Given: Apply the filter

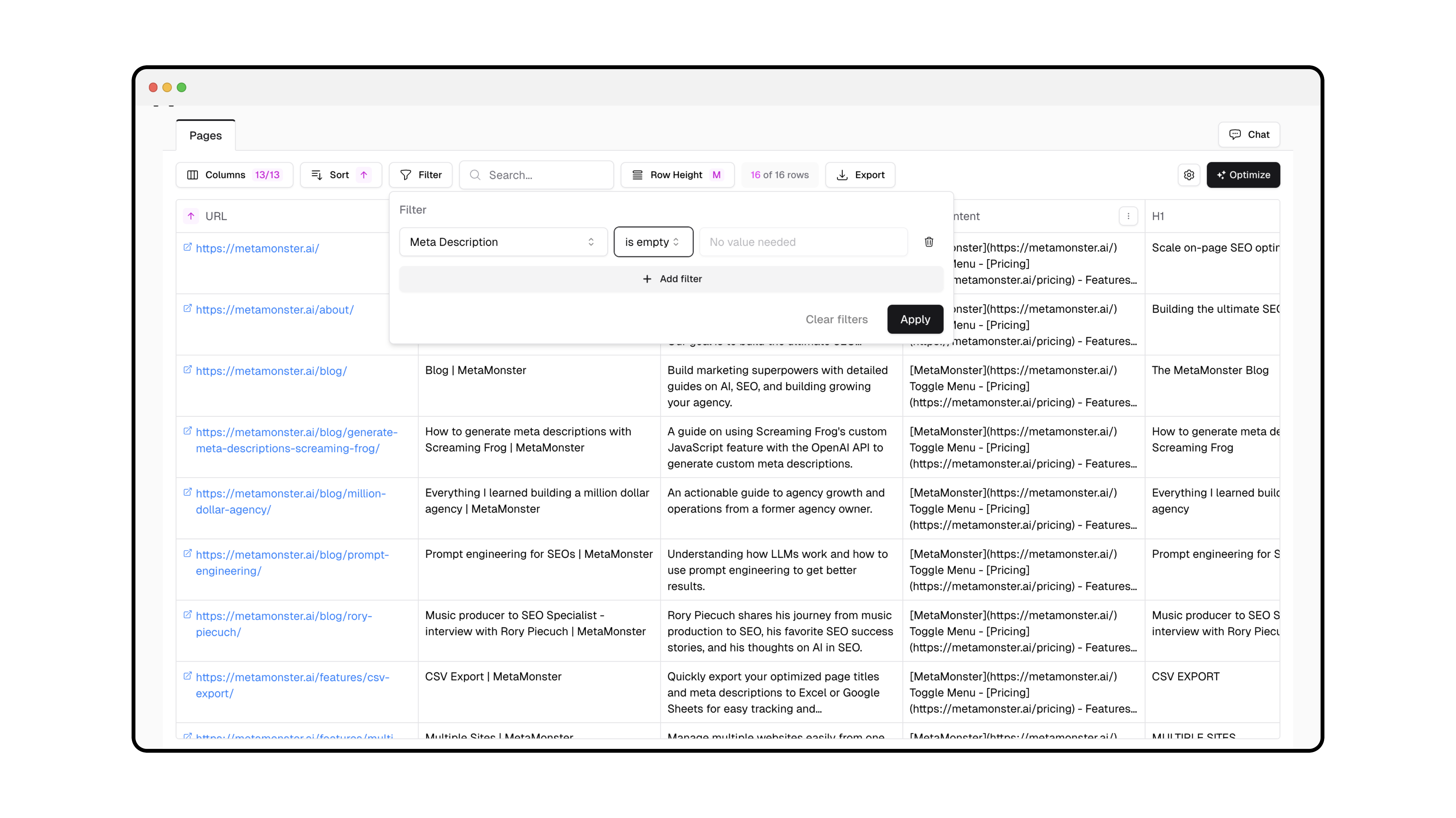Looking at the screenshot, I should (915, 319).
